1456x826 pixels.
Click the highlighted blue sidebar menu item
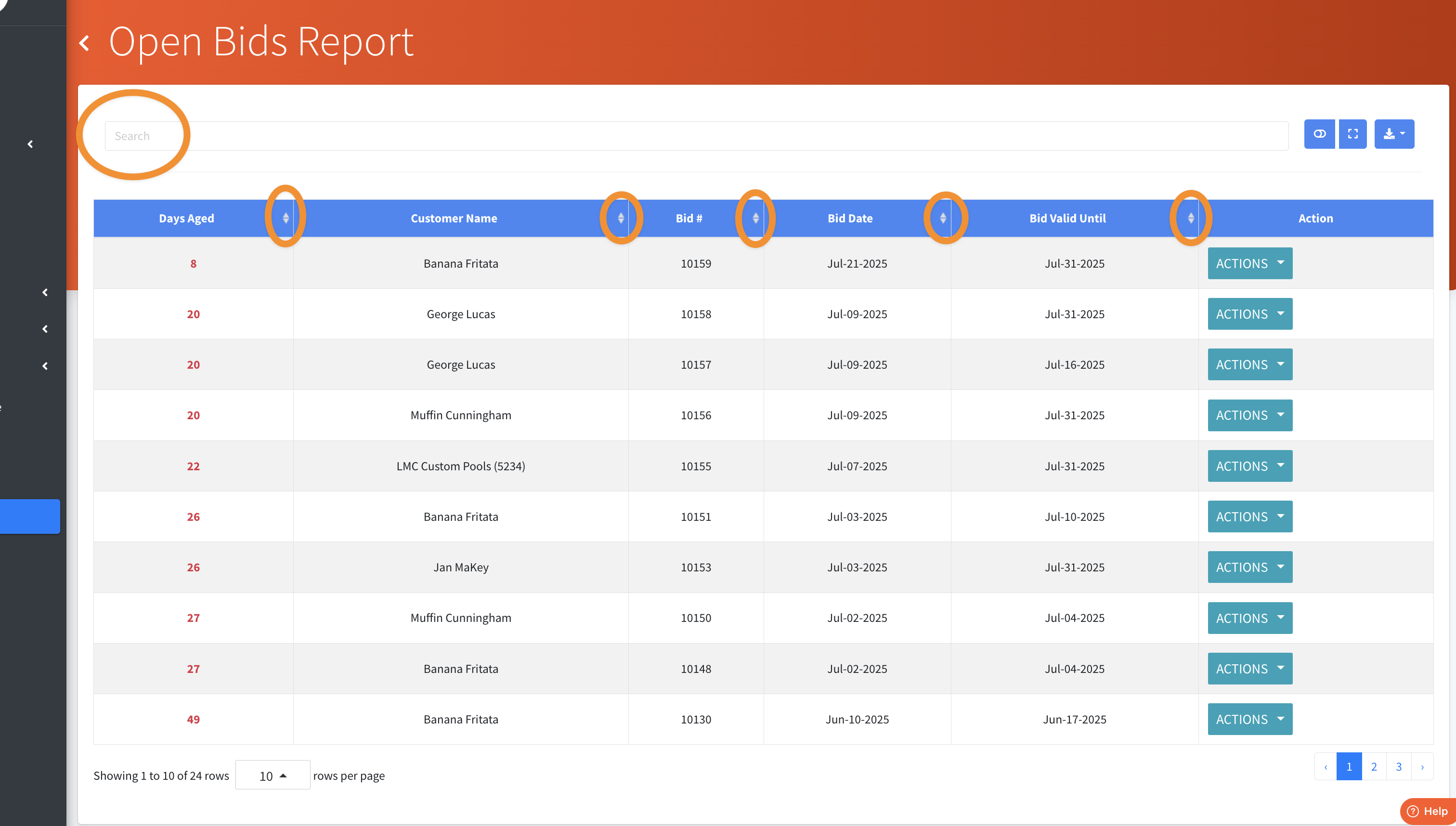(x=29, y=516)
